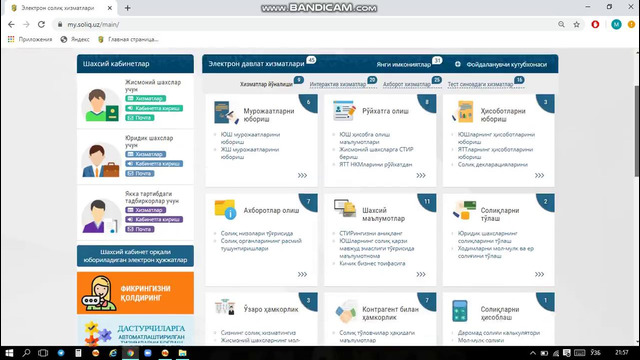Open Task View on taskbar
Screen dimensions: 640x360
coord(43,353)
